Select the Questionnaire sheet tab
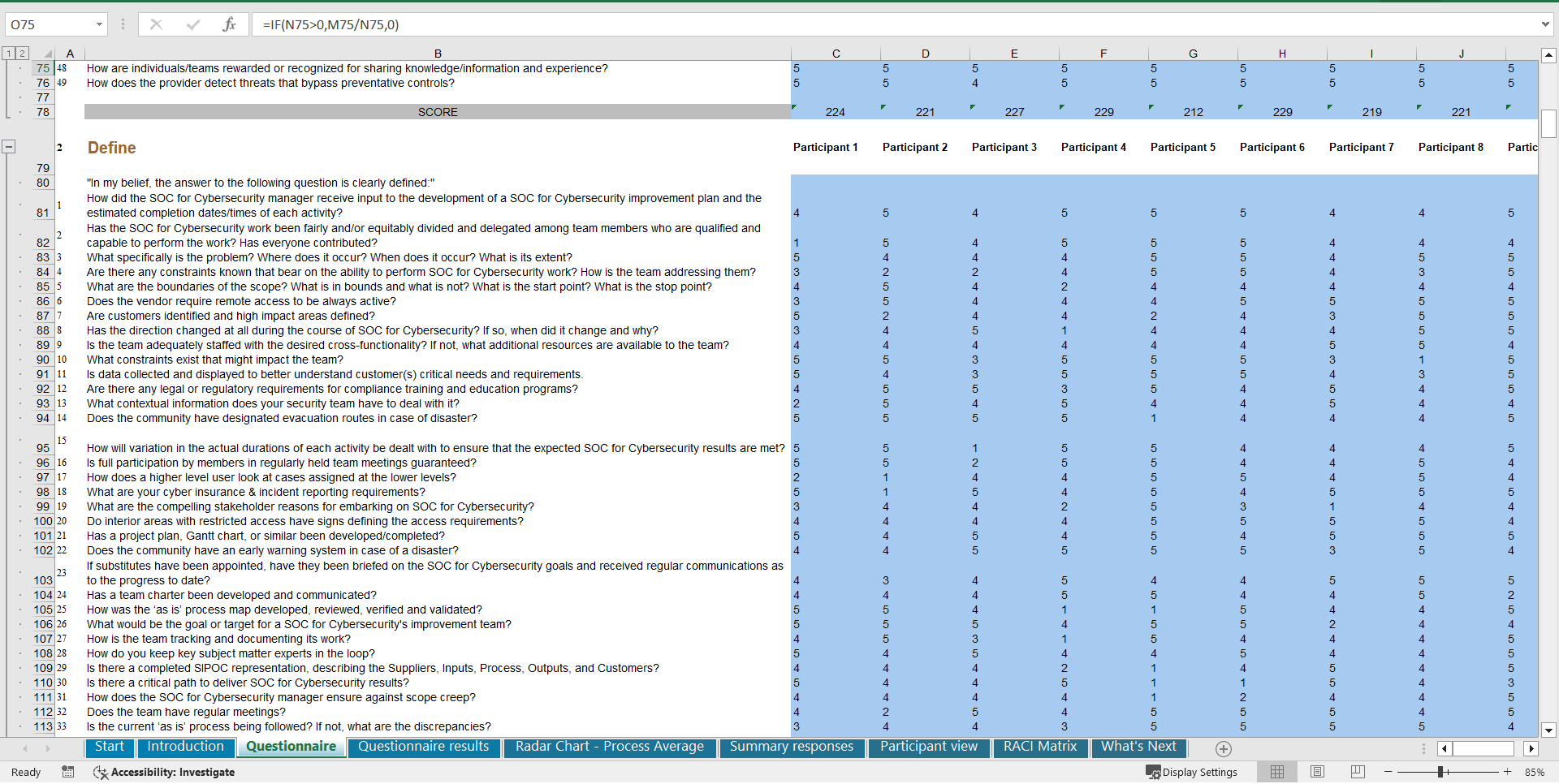 (291, 747)
